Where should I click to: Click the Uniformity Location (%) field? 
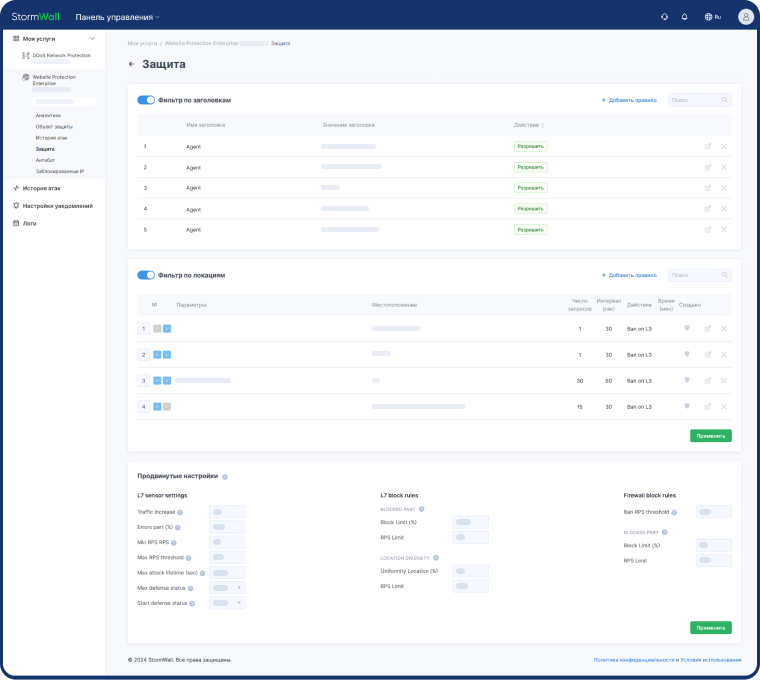click(470, 571)
